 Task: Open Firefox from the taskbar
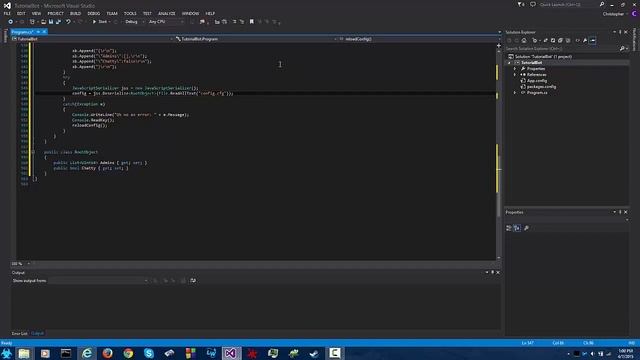[x=107, y=353]
